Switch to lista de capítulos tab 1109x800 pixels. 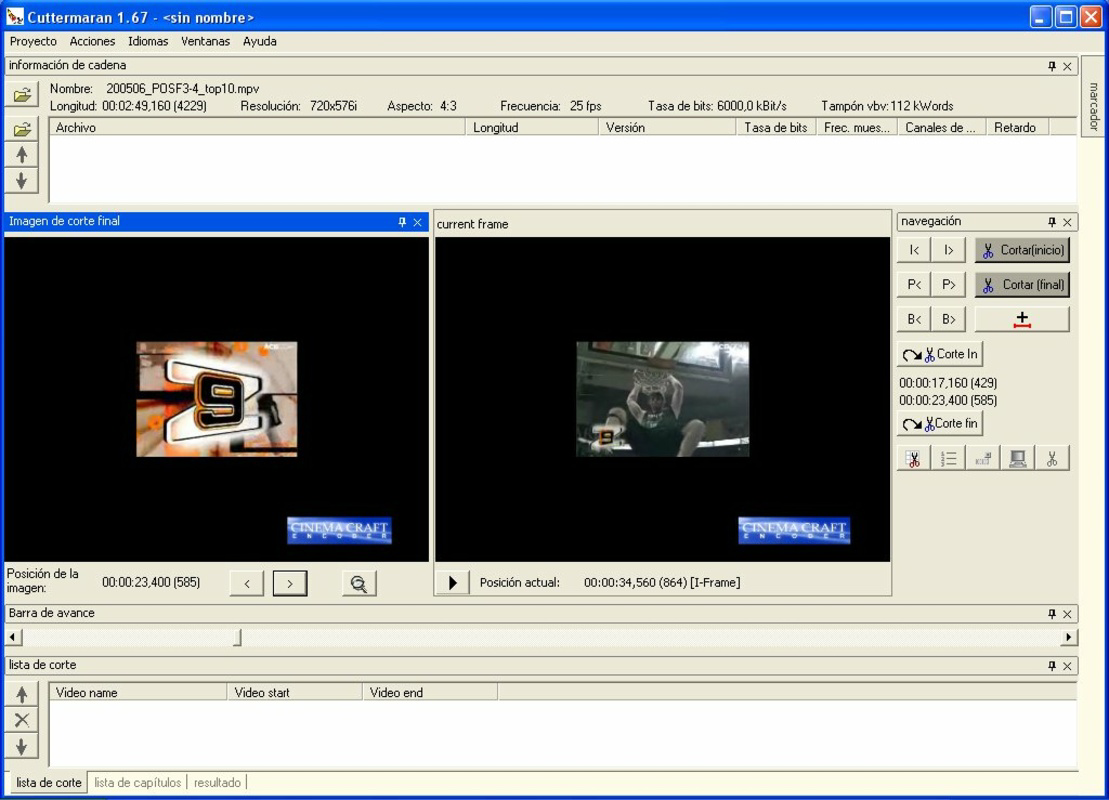pyautogui.click(x=138, y=782)
